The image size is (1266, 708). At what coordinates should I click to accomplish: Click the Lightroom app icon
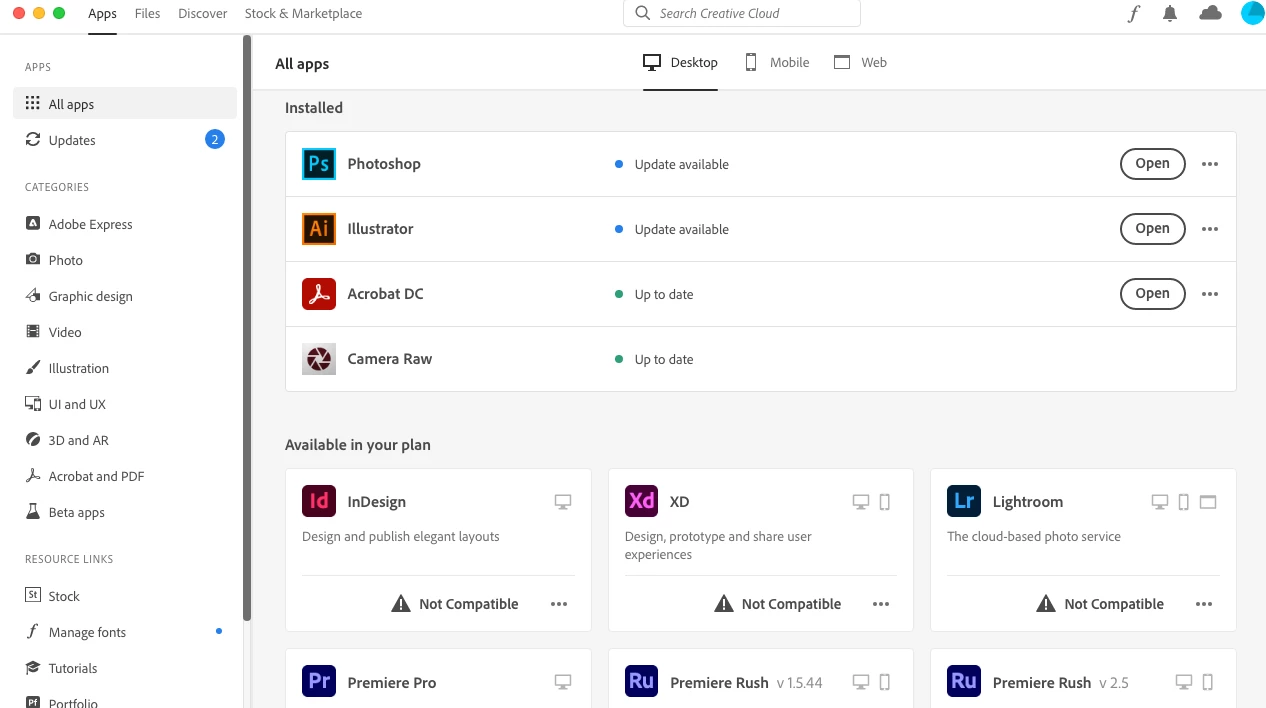click(964, 501)
